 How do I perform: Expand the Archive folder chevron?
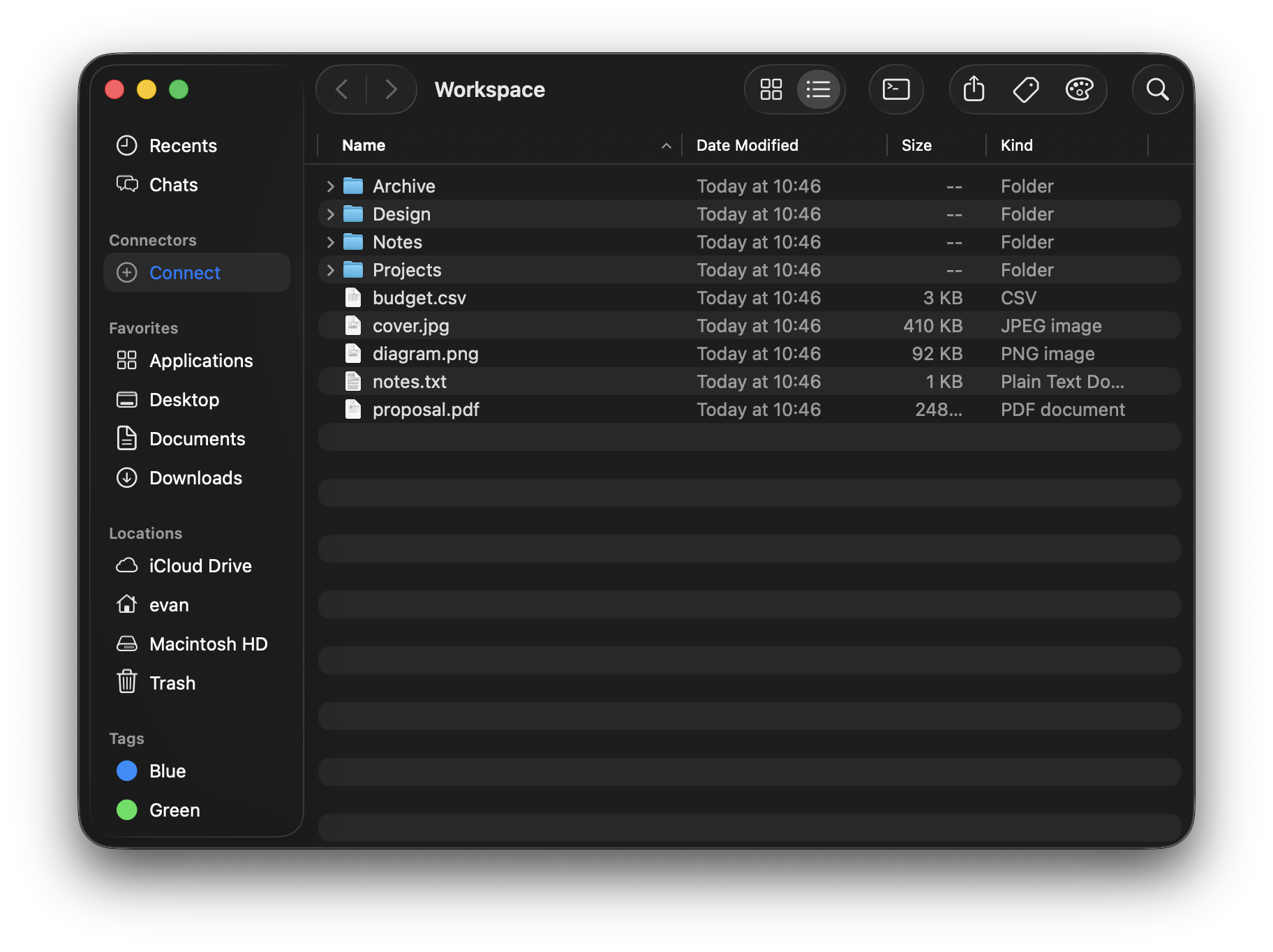tap(331, 186)
